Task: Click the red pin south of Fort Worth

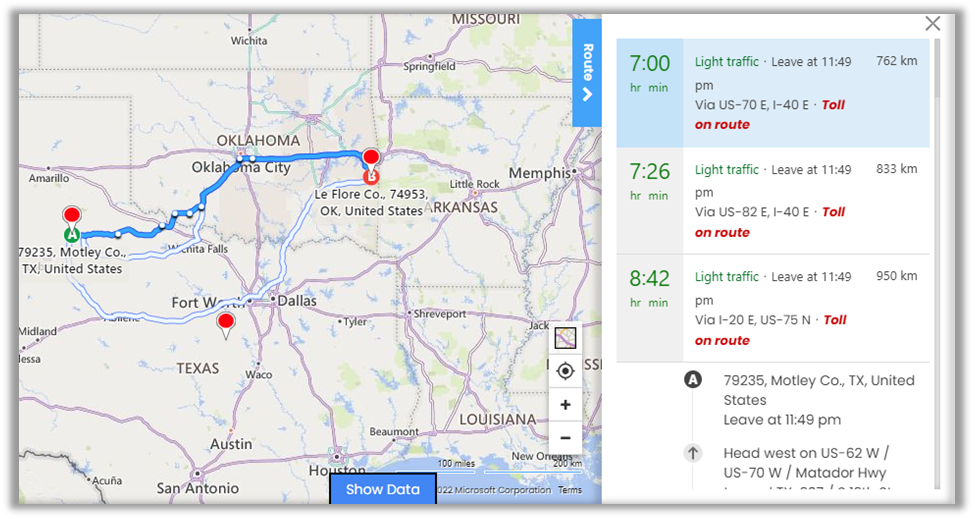Action: pyautogui.click(x=226, y=322)
